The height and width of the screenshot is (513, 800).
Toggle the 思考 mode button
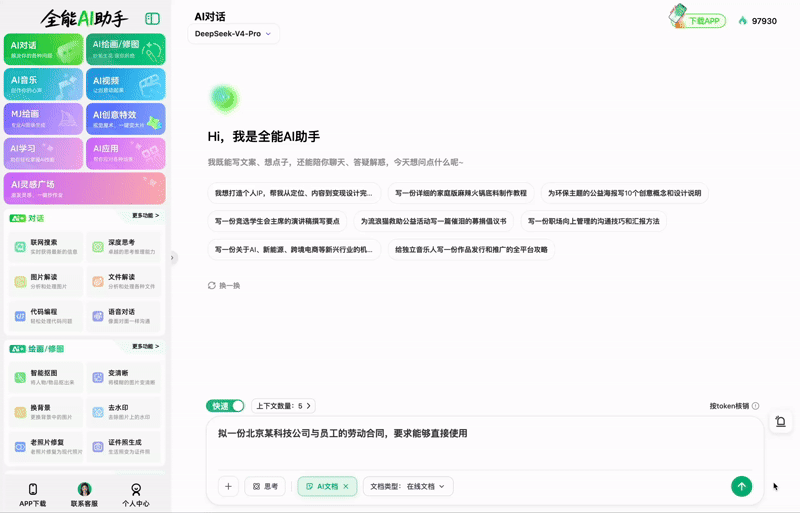pyautogui.click(x=265, y=486)
